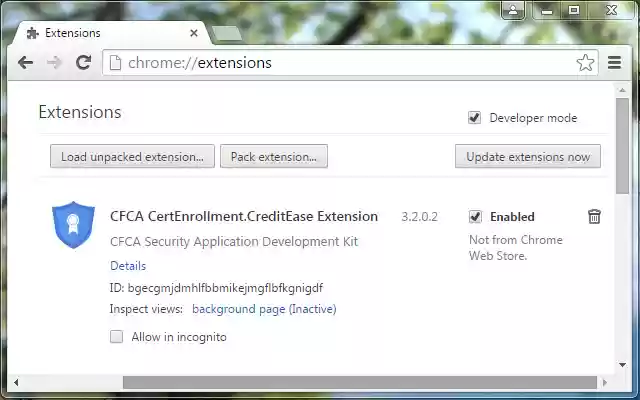The image size is (640, 400).
Task: Inspect the background page (Inactive) link
Action: click(264, 309)
